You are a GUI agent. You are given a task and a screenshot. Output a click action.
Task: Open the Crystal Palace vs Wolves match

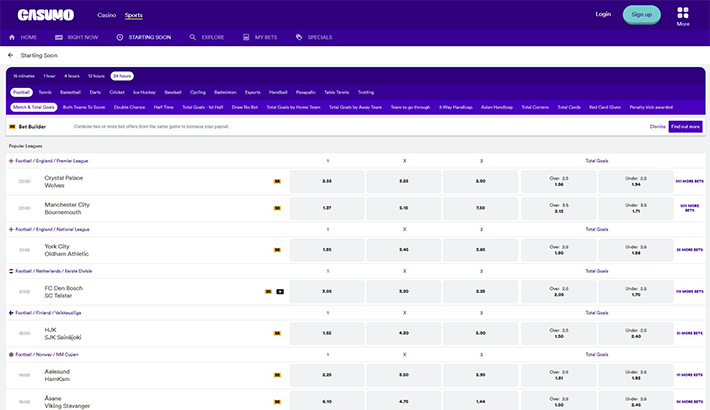click(63, 181)
